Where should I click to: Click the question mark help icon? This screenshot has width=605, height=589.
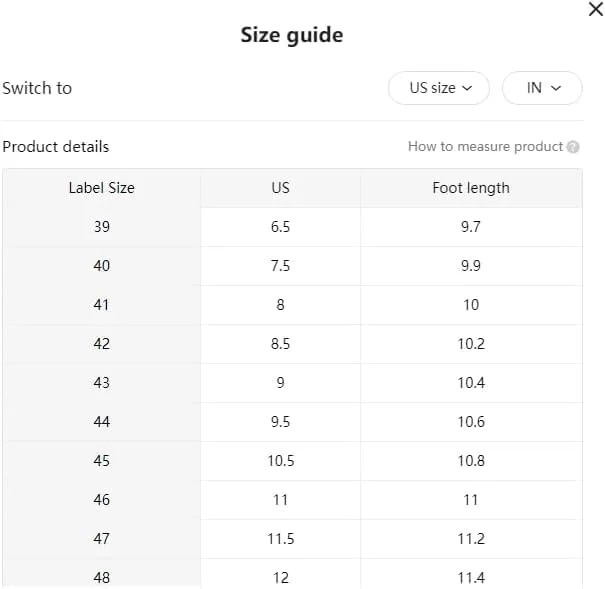pyautogui.click(x=573, y=147)
